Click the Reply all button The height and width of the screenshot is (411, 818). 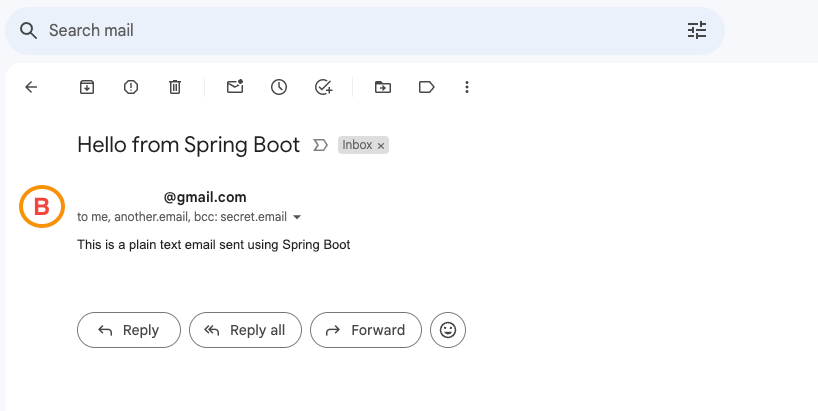pos(245,330)
